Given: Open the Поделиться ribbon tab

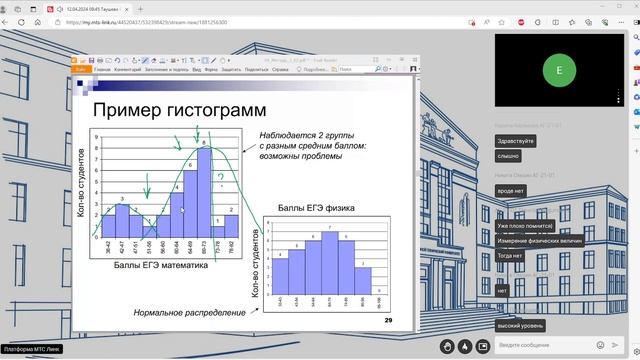Looking at the screenshot, I should point(256,69).
